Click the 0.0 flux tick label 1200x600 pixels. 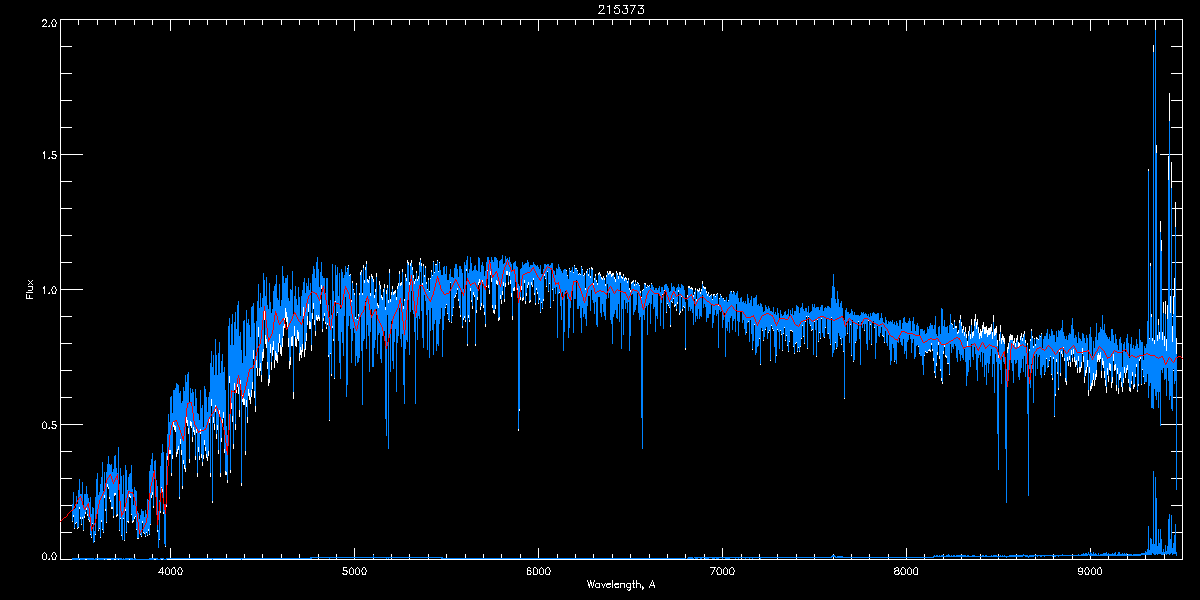(46, 555)
